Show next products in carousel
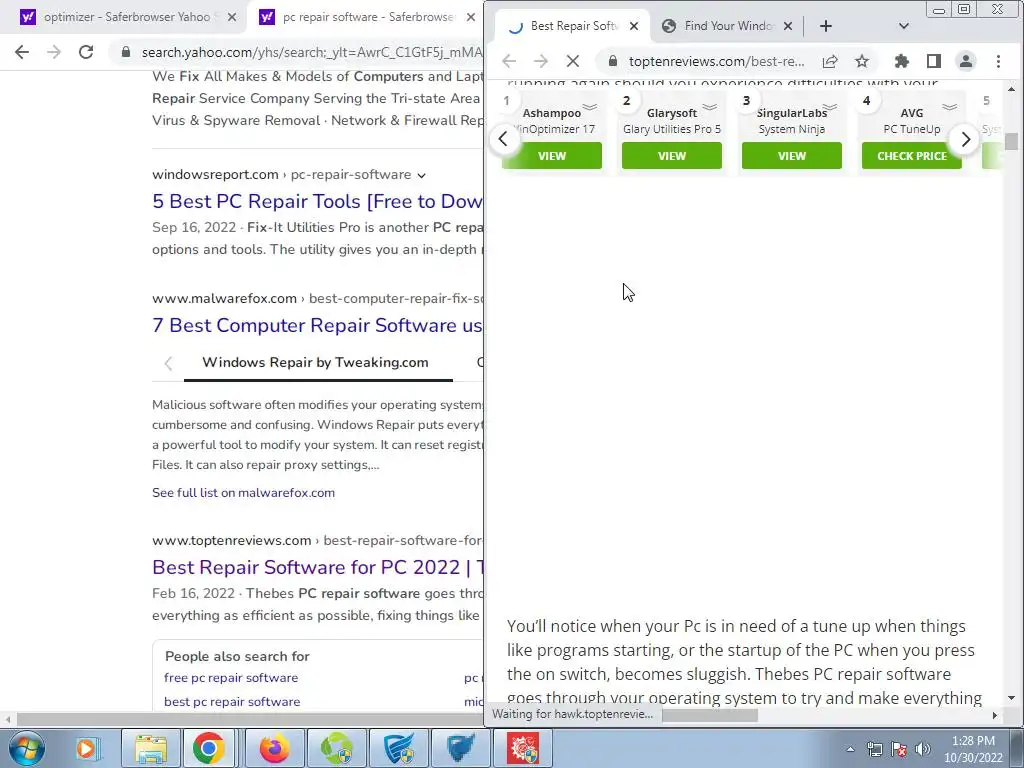Image resolution: width=1024 pixels, height=768 pixels. (x=966, y=139)
